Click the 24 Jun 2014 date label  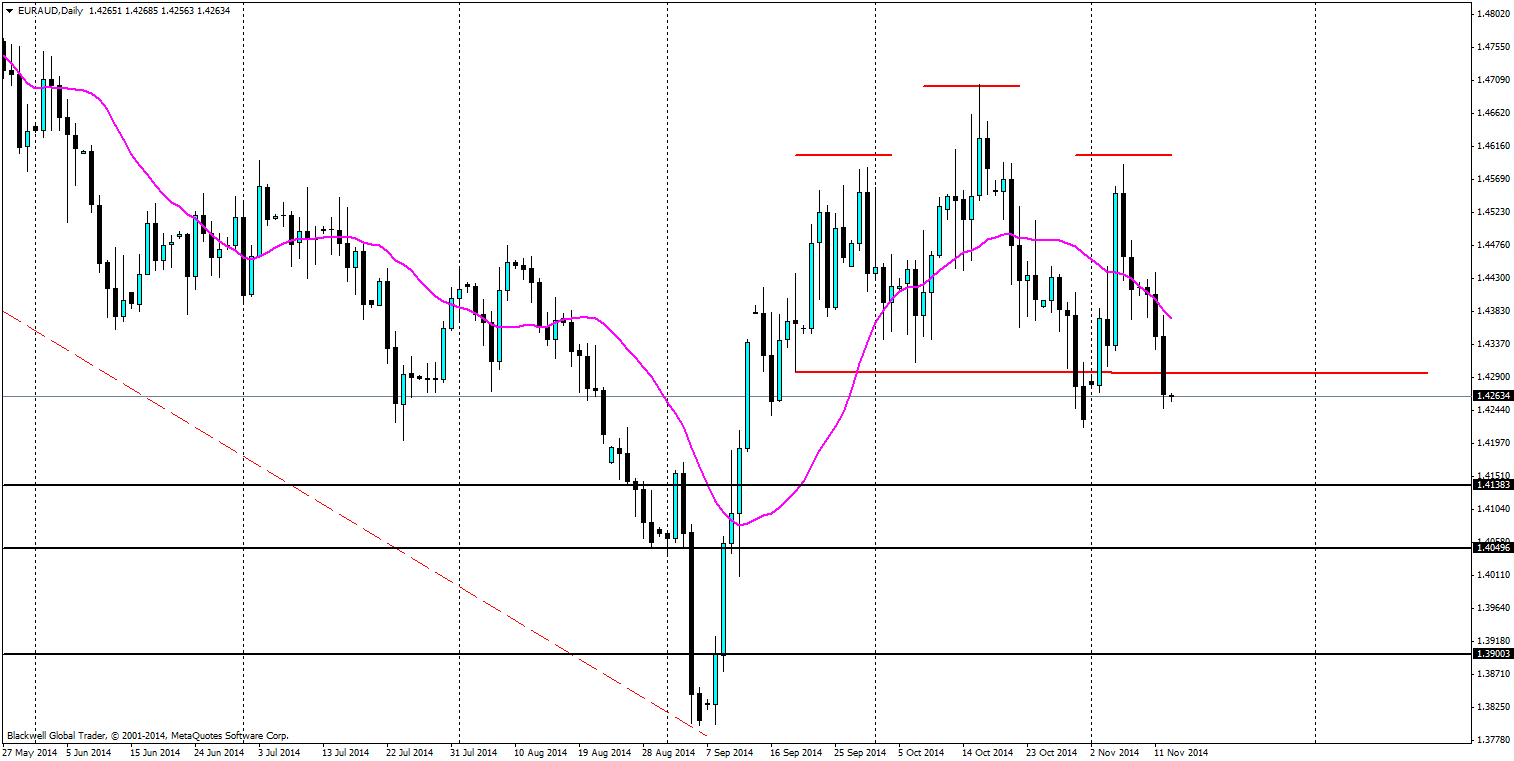[218, 752]
